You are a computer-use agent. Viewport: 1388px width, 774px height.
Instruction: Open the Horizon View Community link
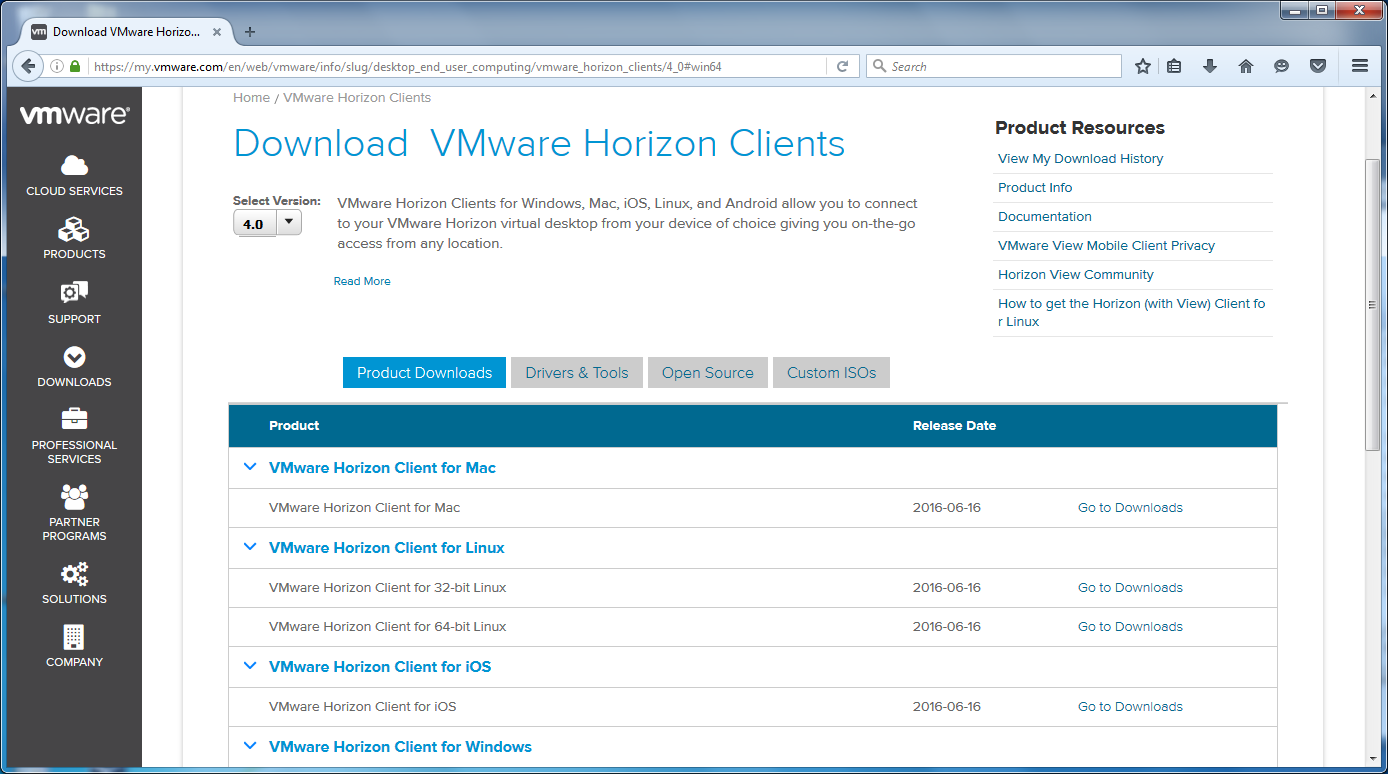[1076, 274]
